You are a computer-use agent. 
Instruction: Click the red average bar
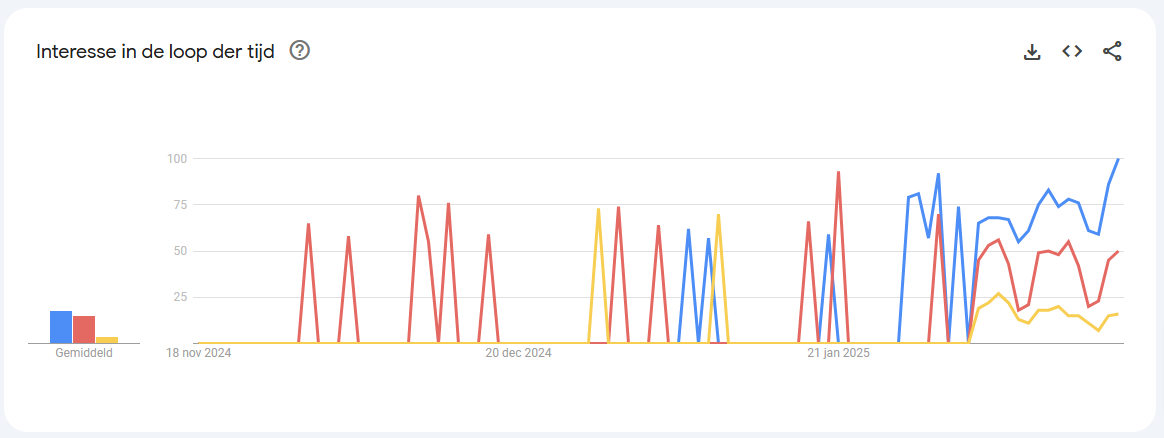pyautogui.click(x=84, y=330)
